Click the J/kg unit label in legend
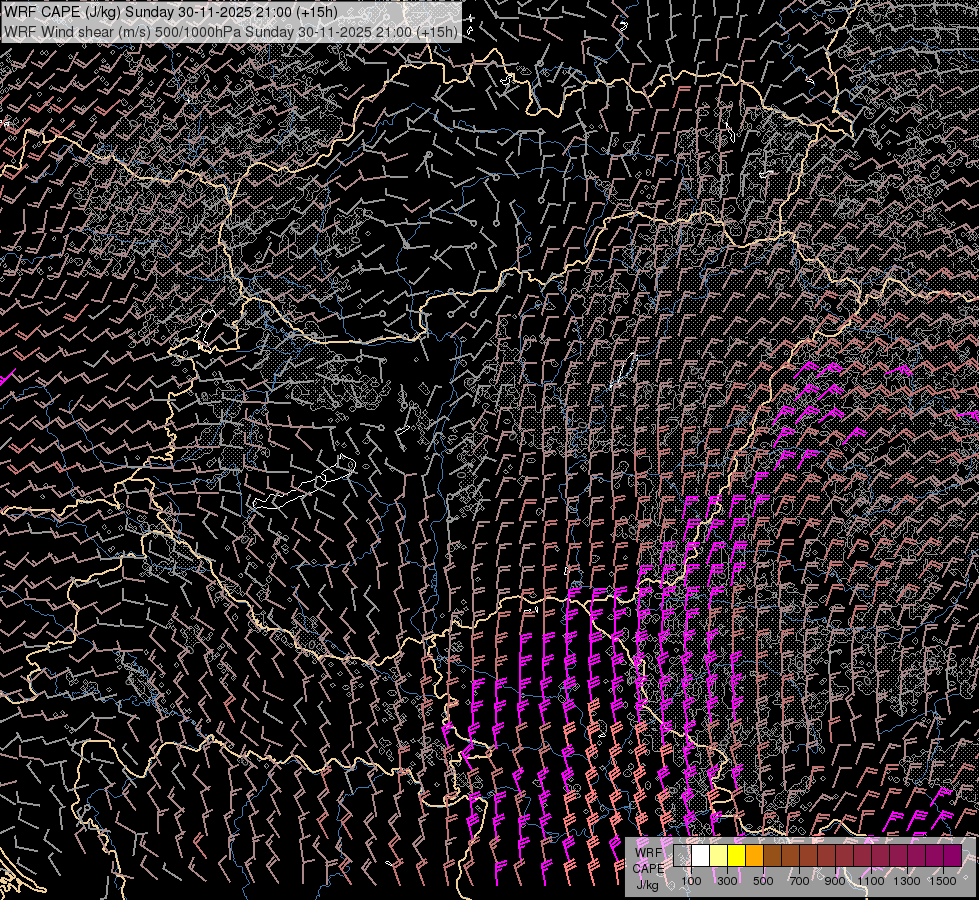 click(x=648, y=885)
